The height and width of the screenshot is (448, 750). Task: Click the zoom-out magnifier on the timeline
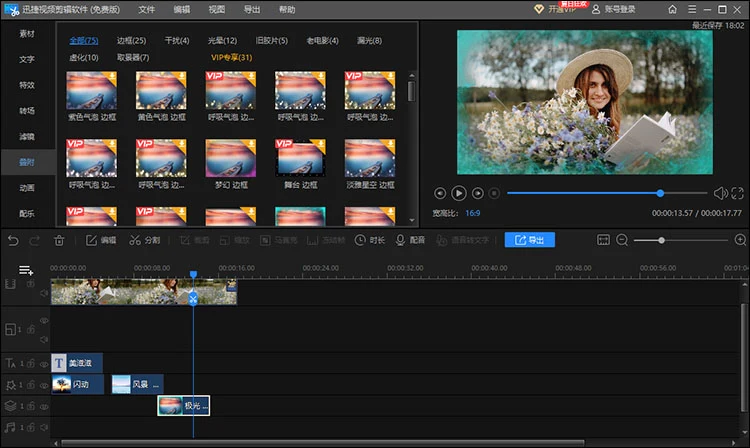tap(622, 240)
